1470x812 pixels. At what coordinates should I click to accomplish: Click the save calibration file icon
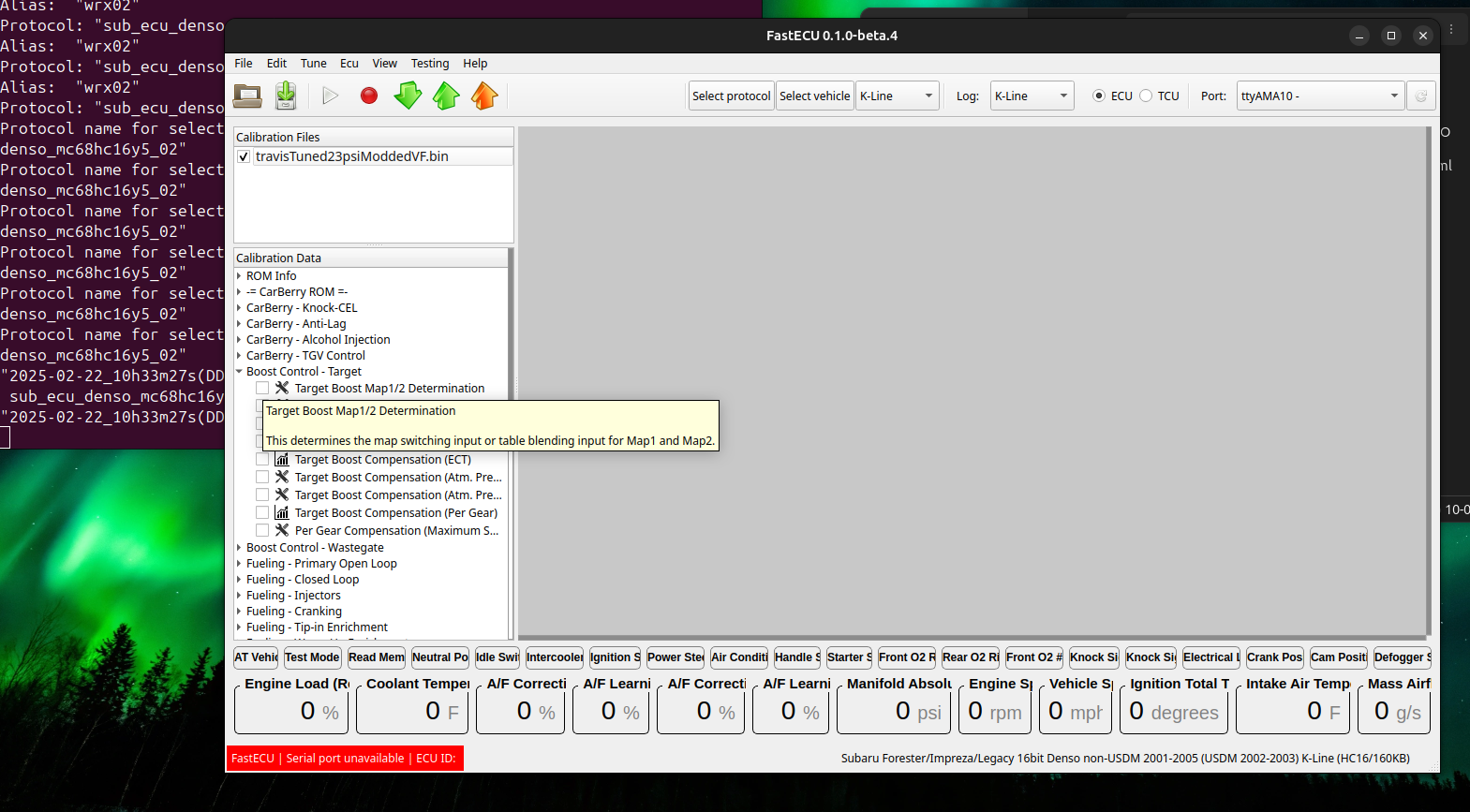[x=286, y=96]
